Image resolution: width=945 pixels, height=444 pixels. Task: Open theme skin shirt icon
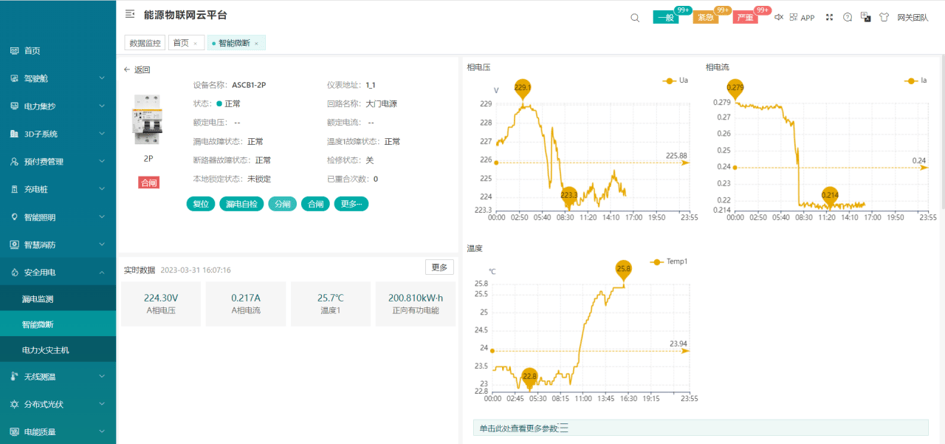[x=884, y=17]
